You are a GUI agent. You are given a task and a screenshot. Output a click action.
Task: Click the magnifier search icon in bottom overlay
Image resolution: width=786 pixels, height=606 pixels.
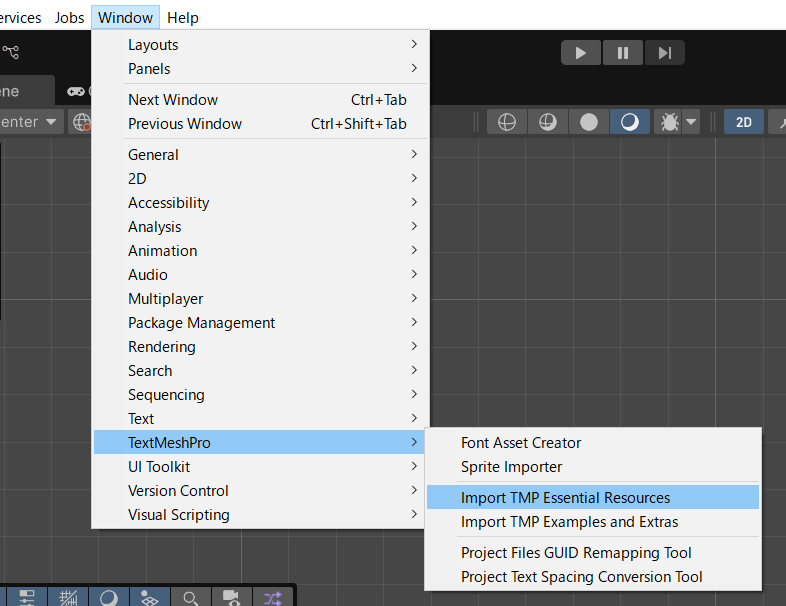[190, 597]
